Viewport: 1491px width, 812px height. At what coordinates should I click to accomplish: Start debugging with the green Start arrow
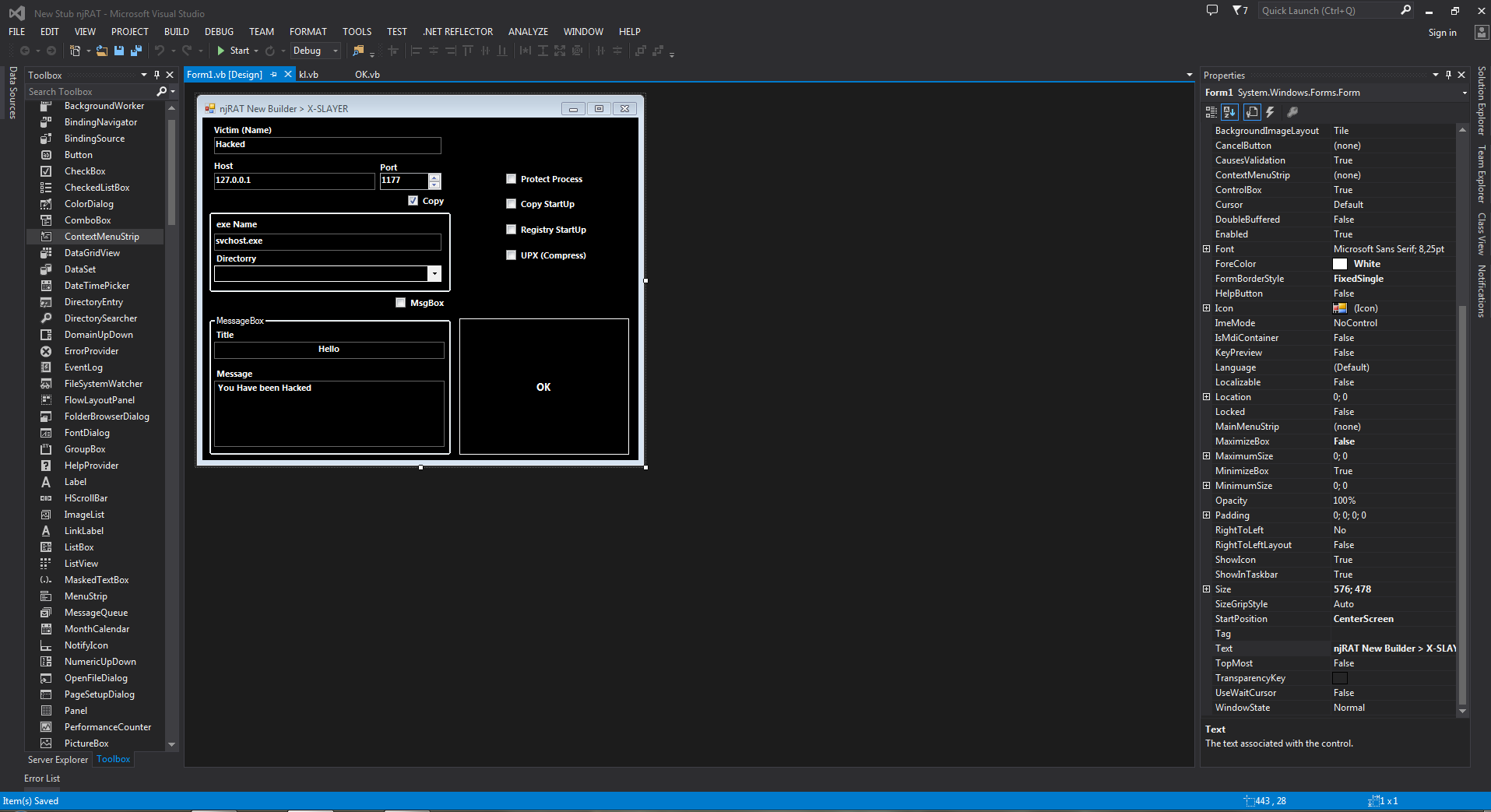(221, 51)
